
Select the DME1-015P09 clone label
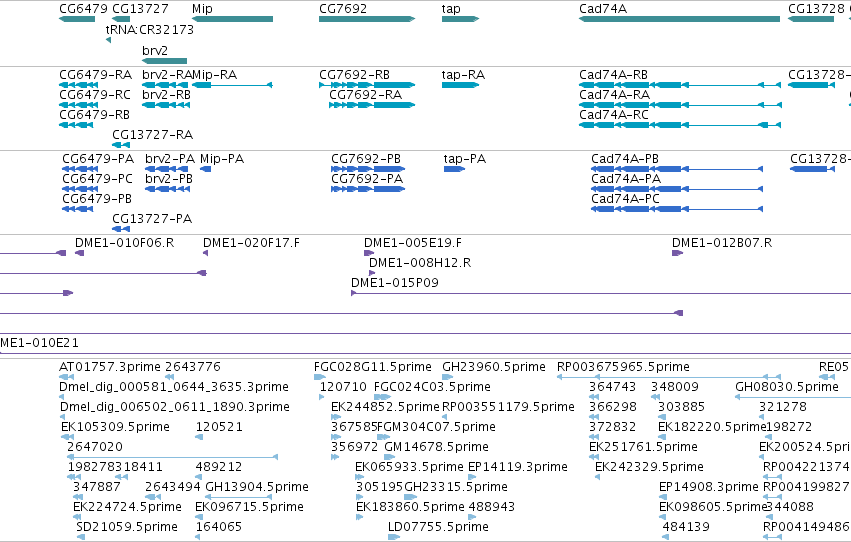[395, 283]
